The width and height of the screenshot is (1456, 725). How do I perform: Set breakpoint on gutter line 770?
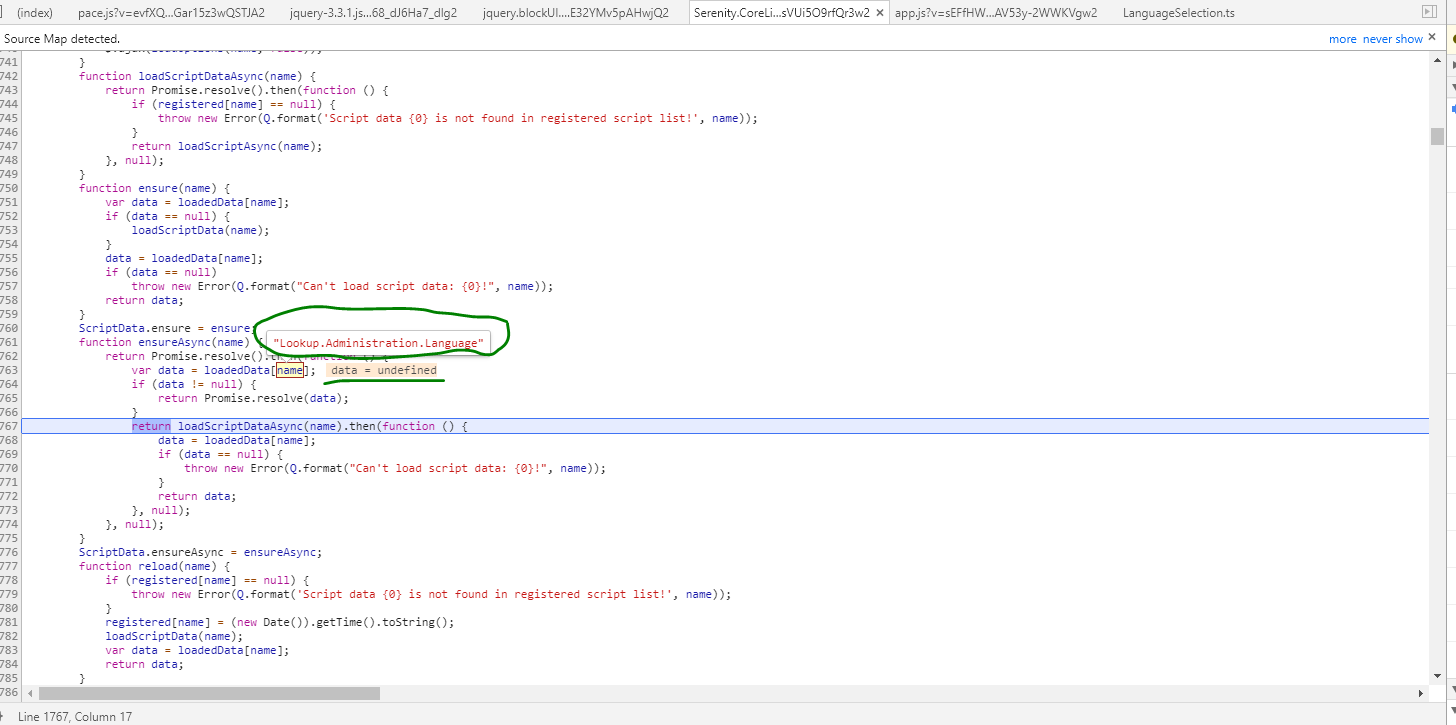[10, 468]
